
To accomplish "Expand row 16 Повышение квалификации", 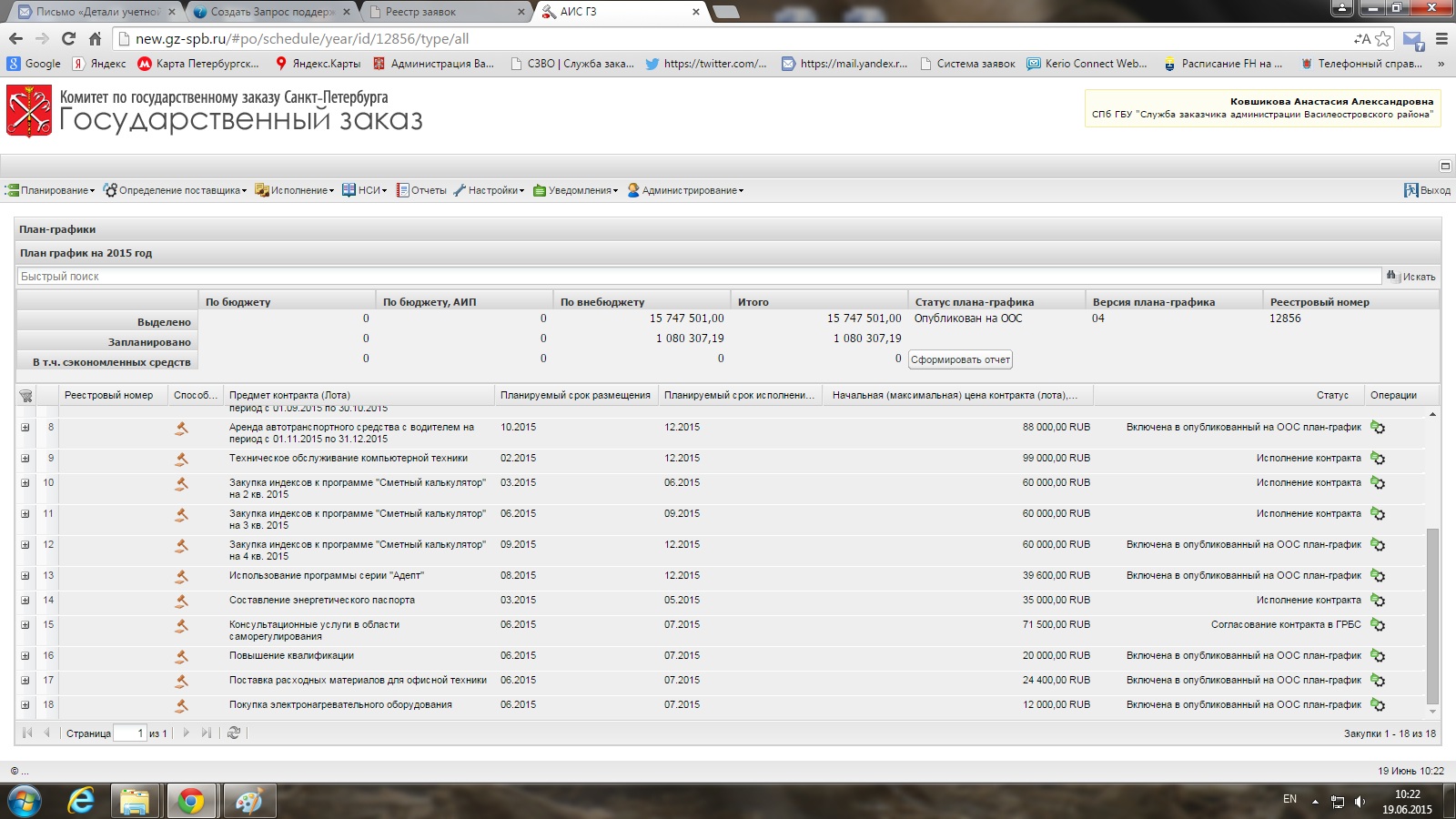I will click(x=25, y=656).
